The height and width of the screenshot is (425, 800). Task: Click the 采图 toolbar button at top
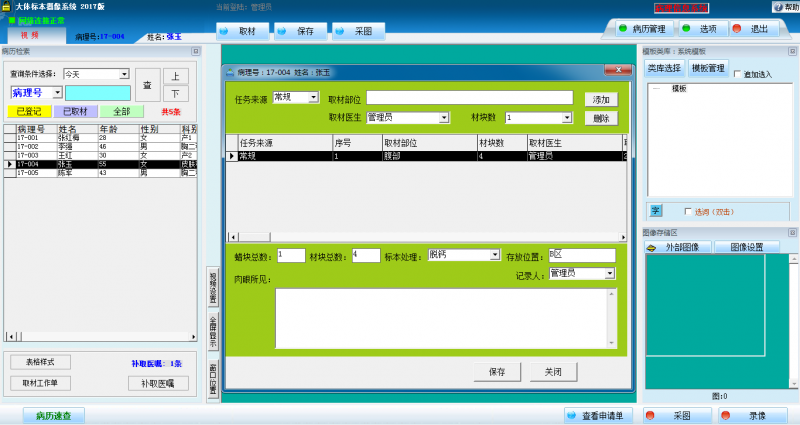pyautogui.click(x=358, y=31)
